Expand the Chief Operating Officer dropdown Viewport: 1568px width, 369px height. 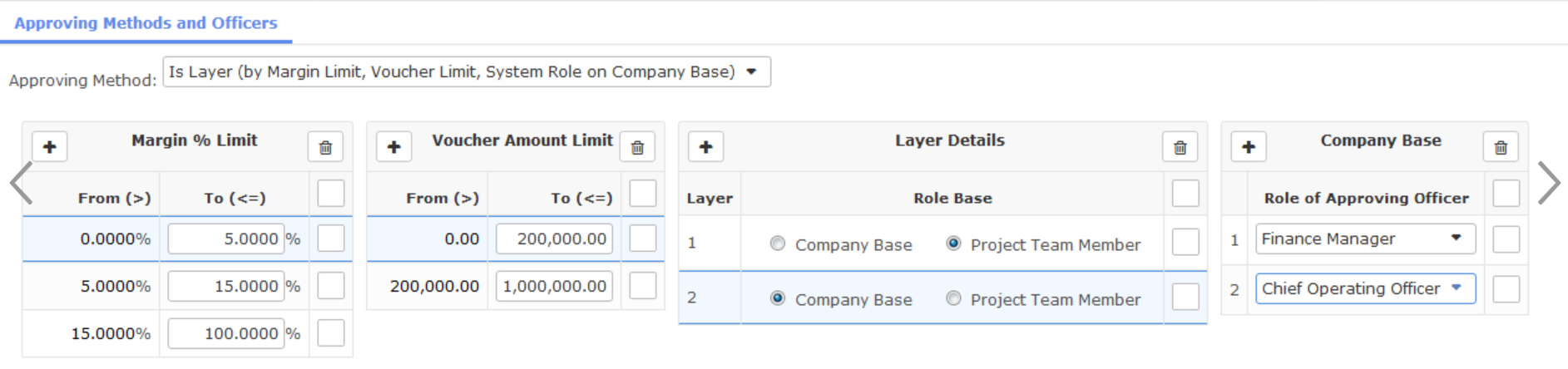(x=1365, y=288)
